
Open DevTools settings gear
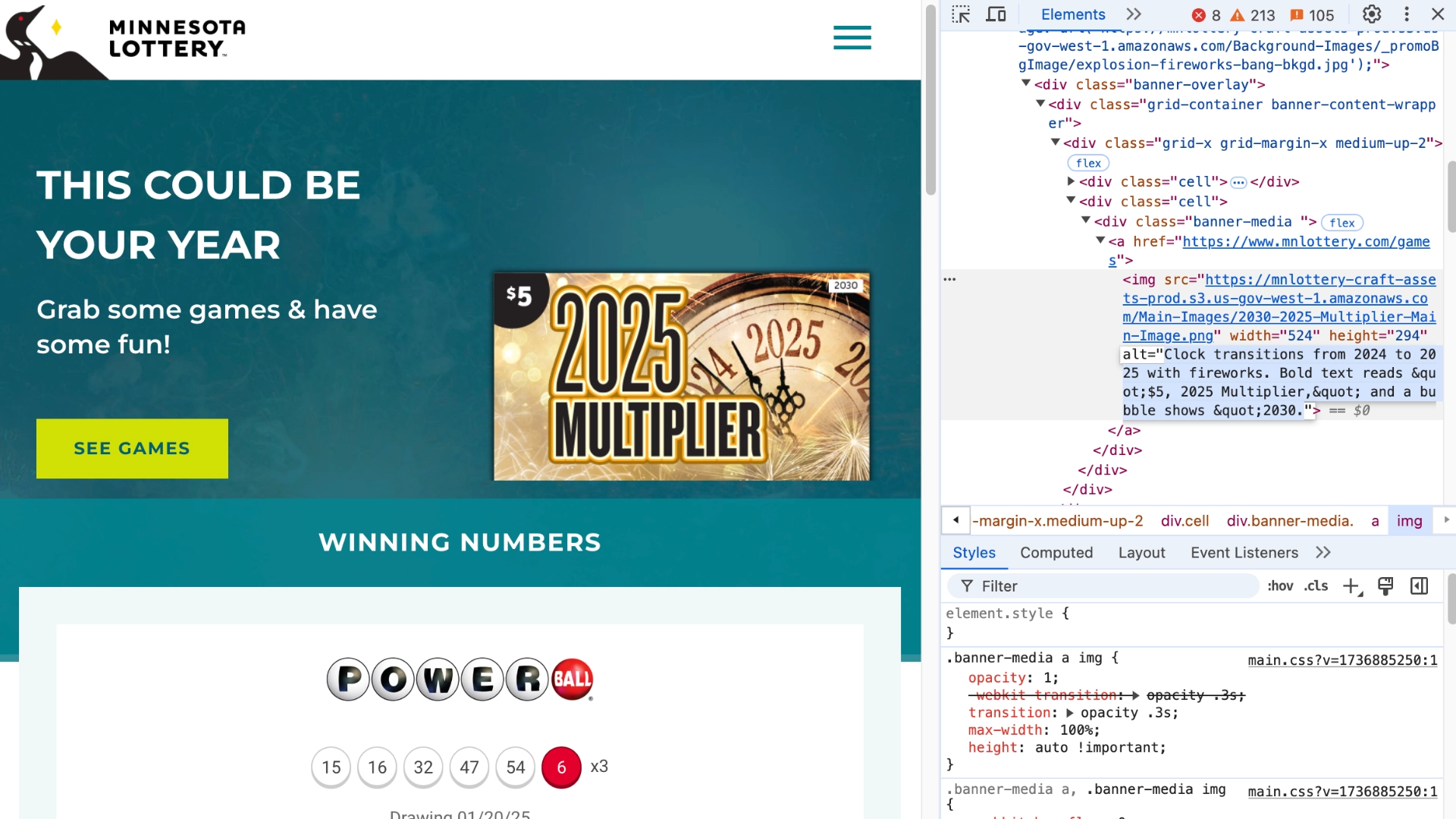coord(1372,14)
